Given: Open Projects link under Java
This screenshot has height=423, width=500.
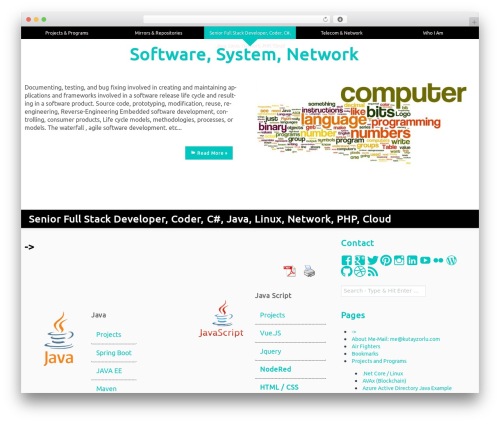Looking at the screenshot, I should coord(109,334).
